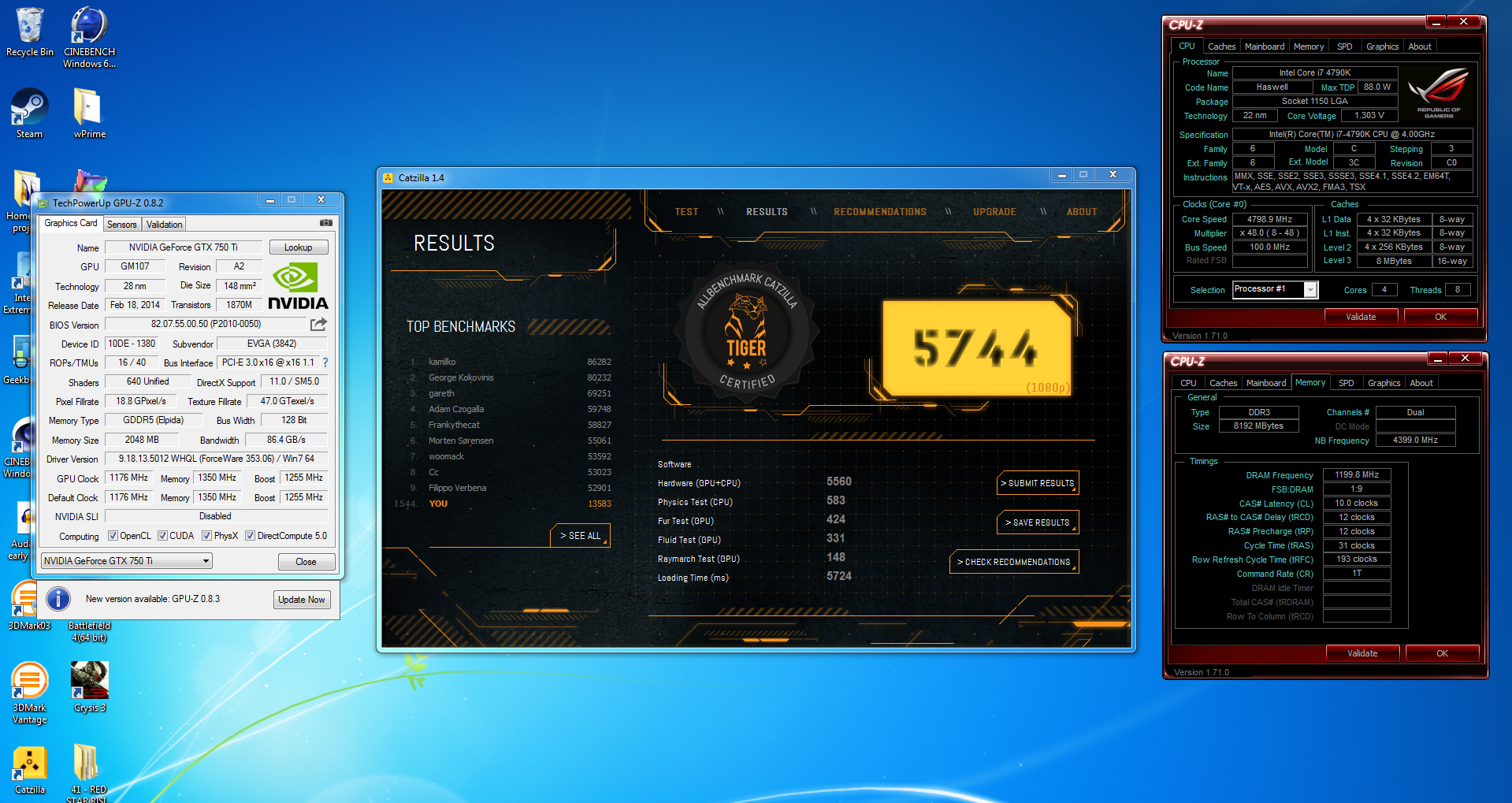
Task: Open SPD tab in upper CPU-Z window
Action: tap(1345, 46)
